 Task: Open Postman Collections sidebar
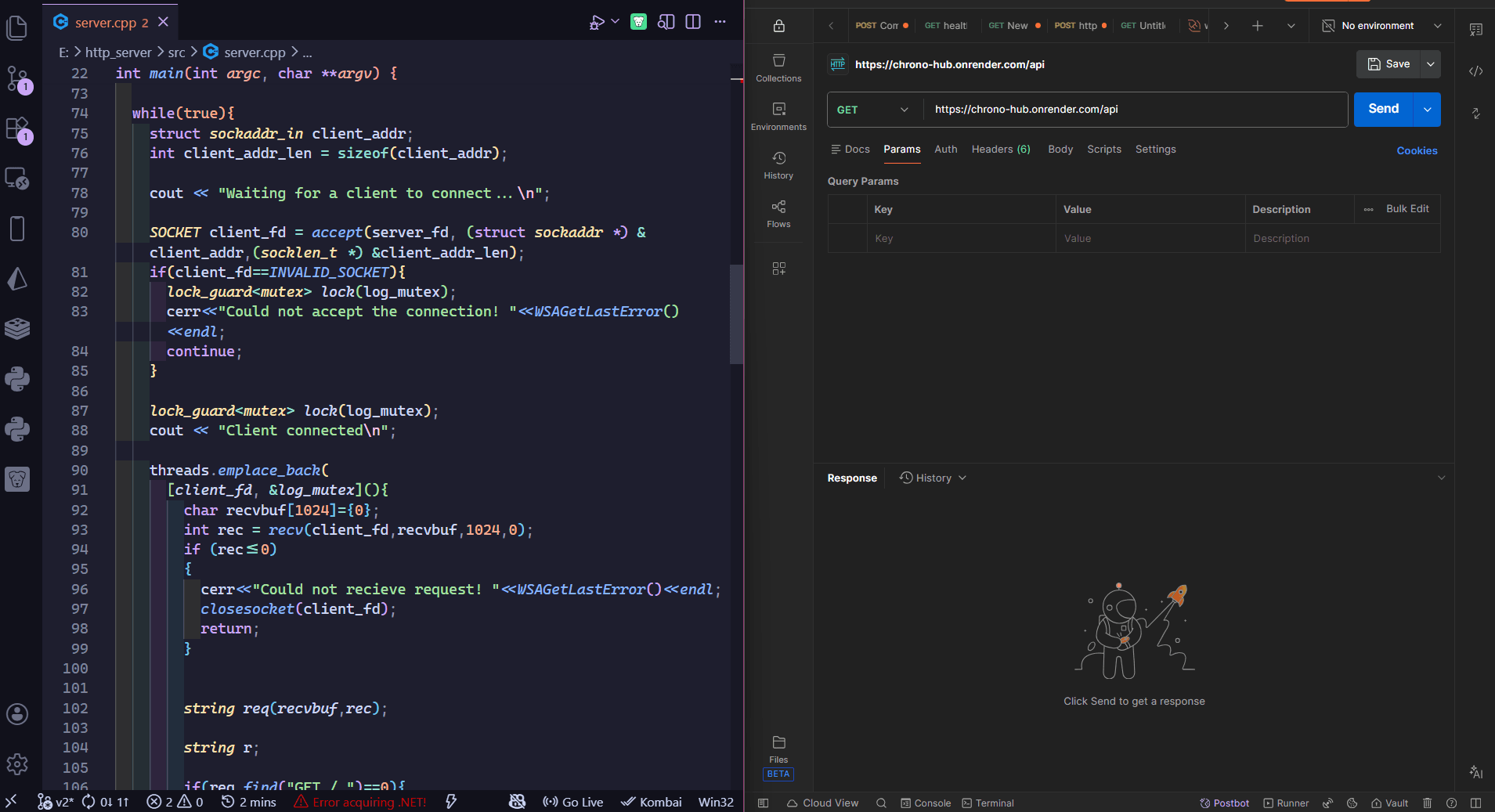(x=778, y=68)
